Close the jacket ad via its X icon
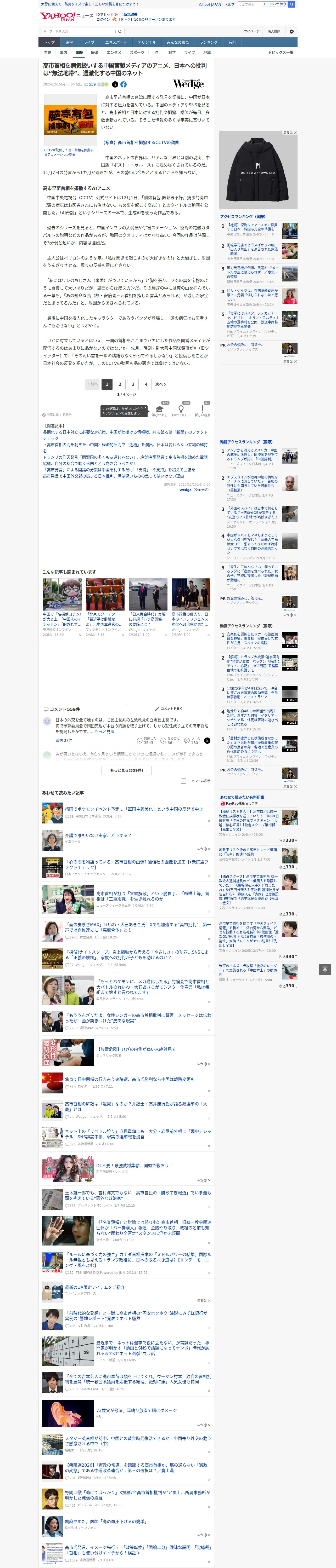The height and width of the screenshot is (1568, 336). (295, 133)
